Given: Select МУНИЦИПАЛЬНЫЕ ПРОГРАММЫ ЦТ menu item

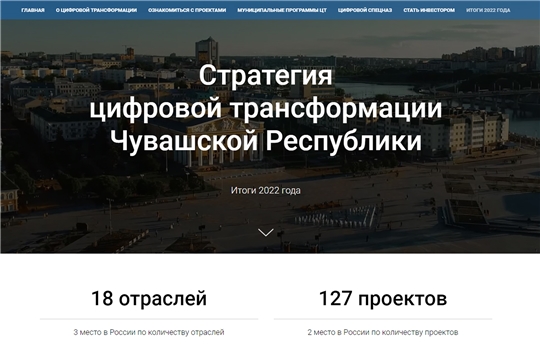Looking at the screenshot, I should tap(282, 10).
